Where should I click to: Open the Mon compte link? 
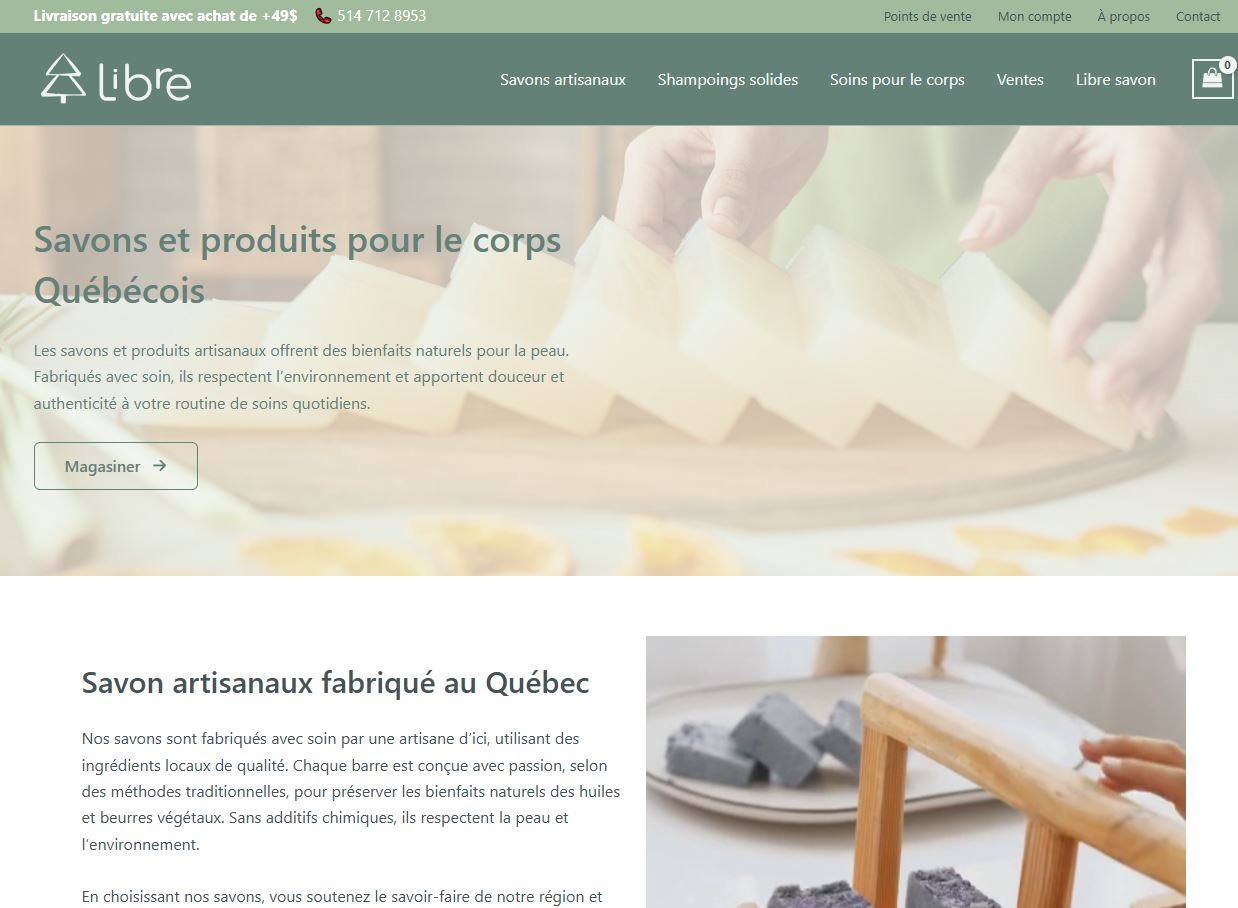1034,16
